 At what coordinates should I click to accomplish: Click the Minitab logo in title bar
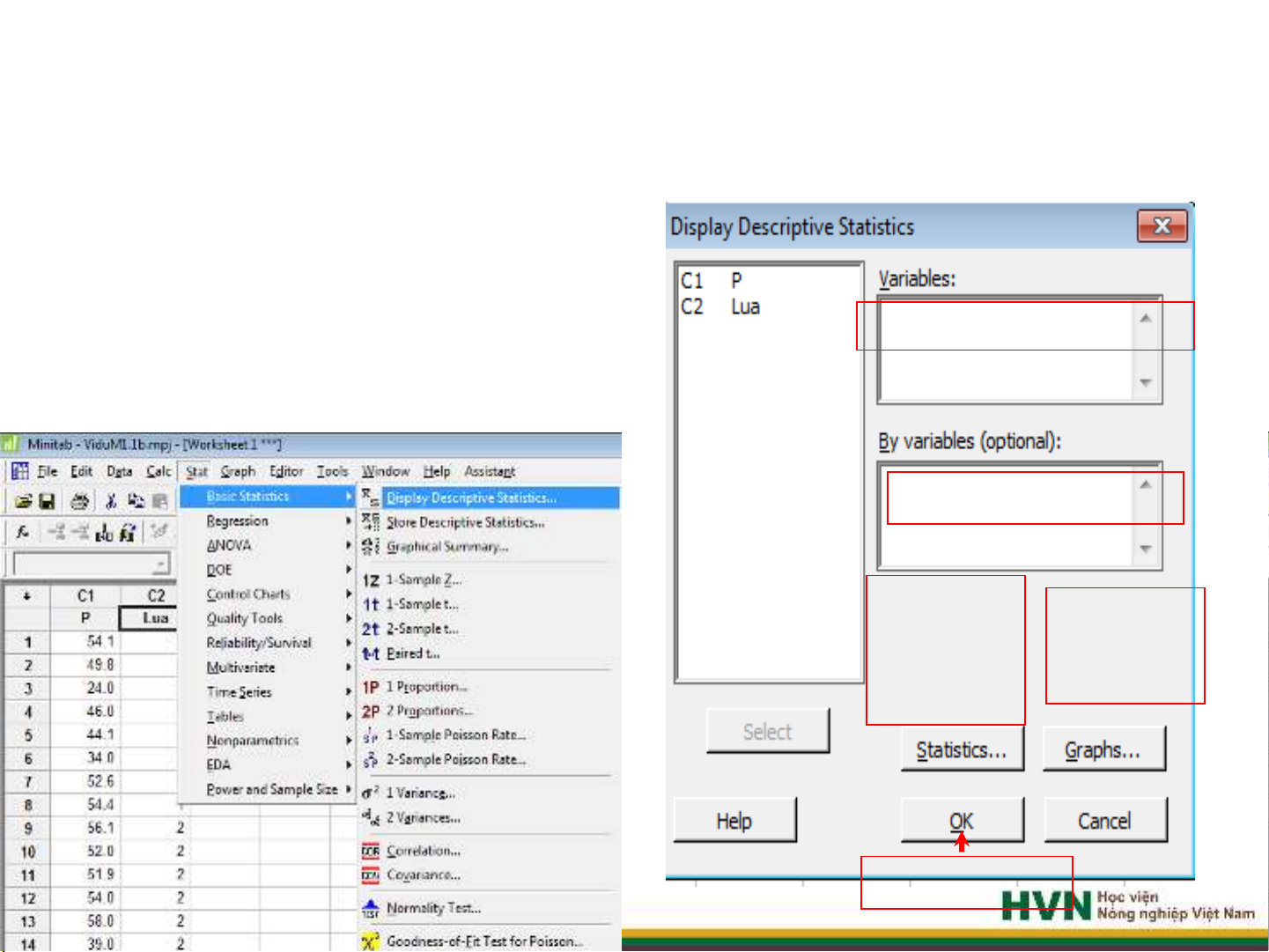[11, 444]
